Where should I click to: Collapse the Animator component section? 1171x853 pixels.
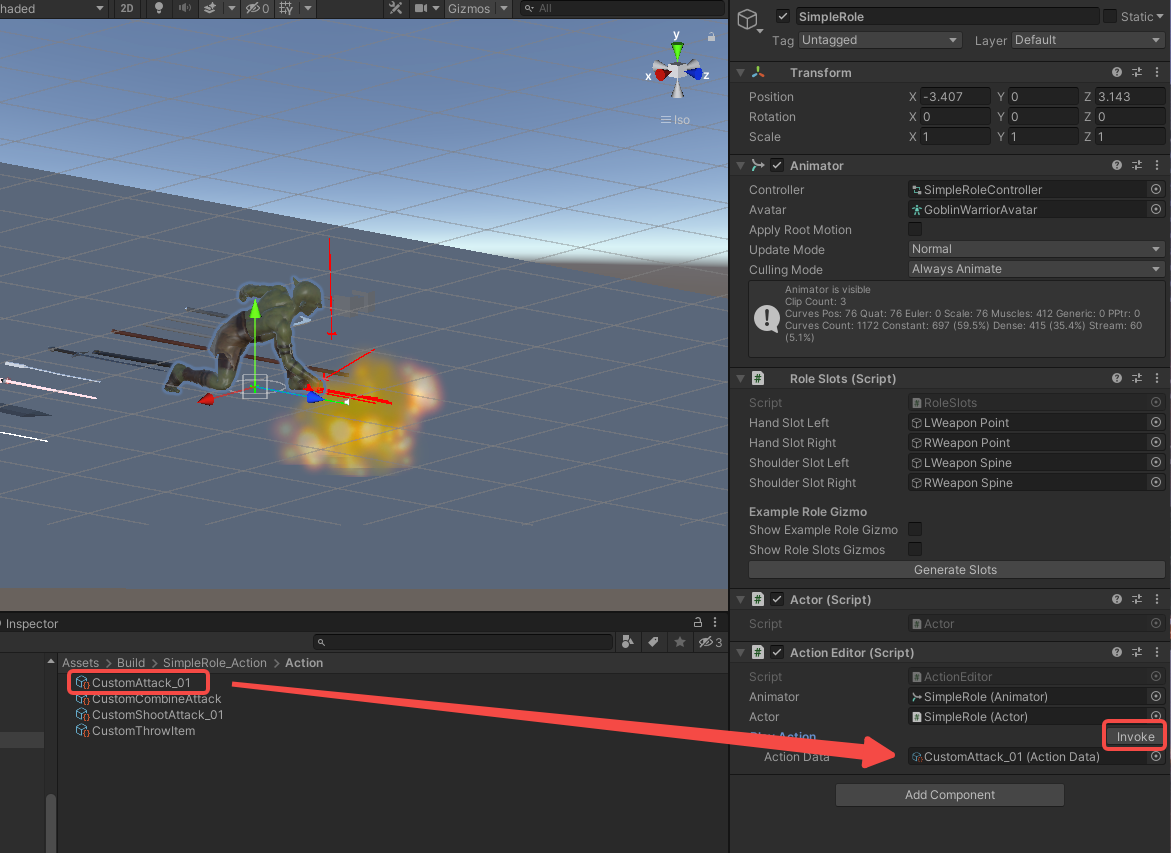[740, 166]
